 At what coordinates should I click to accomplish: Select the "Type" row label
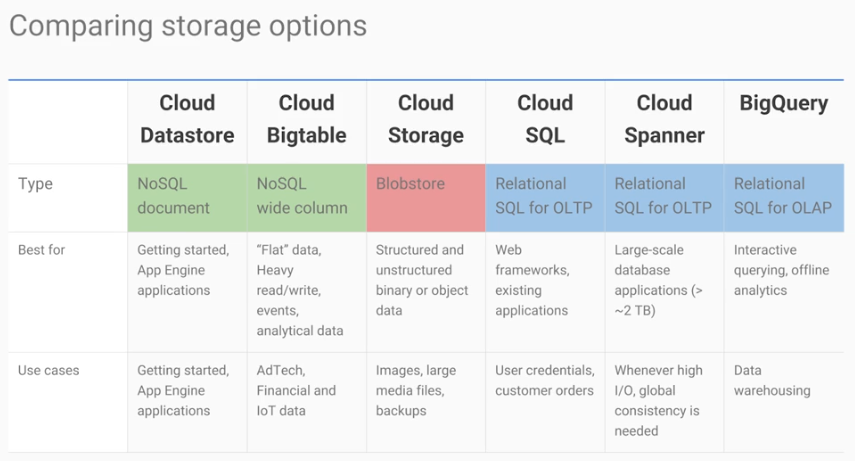[x=35, y=184]
